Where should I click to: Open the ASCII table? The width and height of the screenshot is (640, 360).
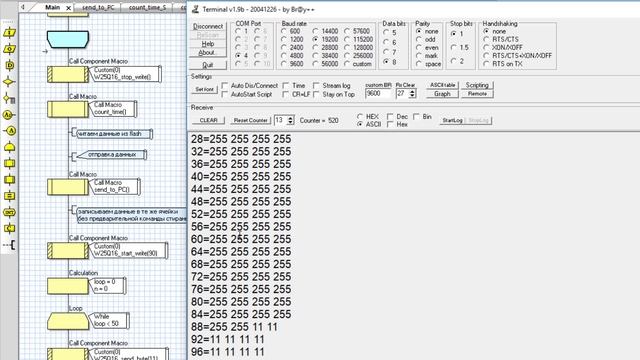tap(442, 85)
